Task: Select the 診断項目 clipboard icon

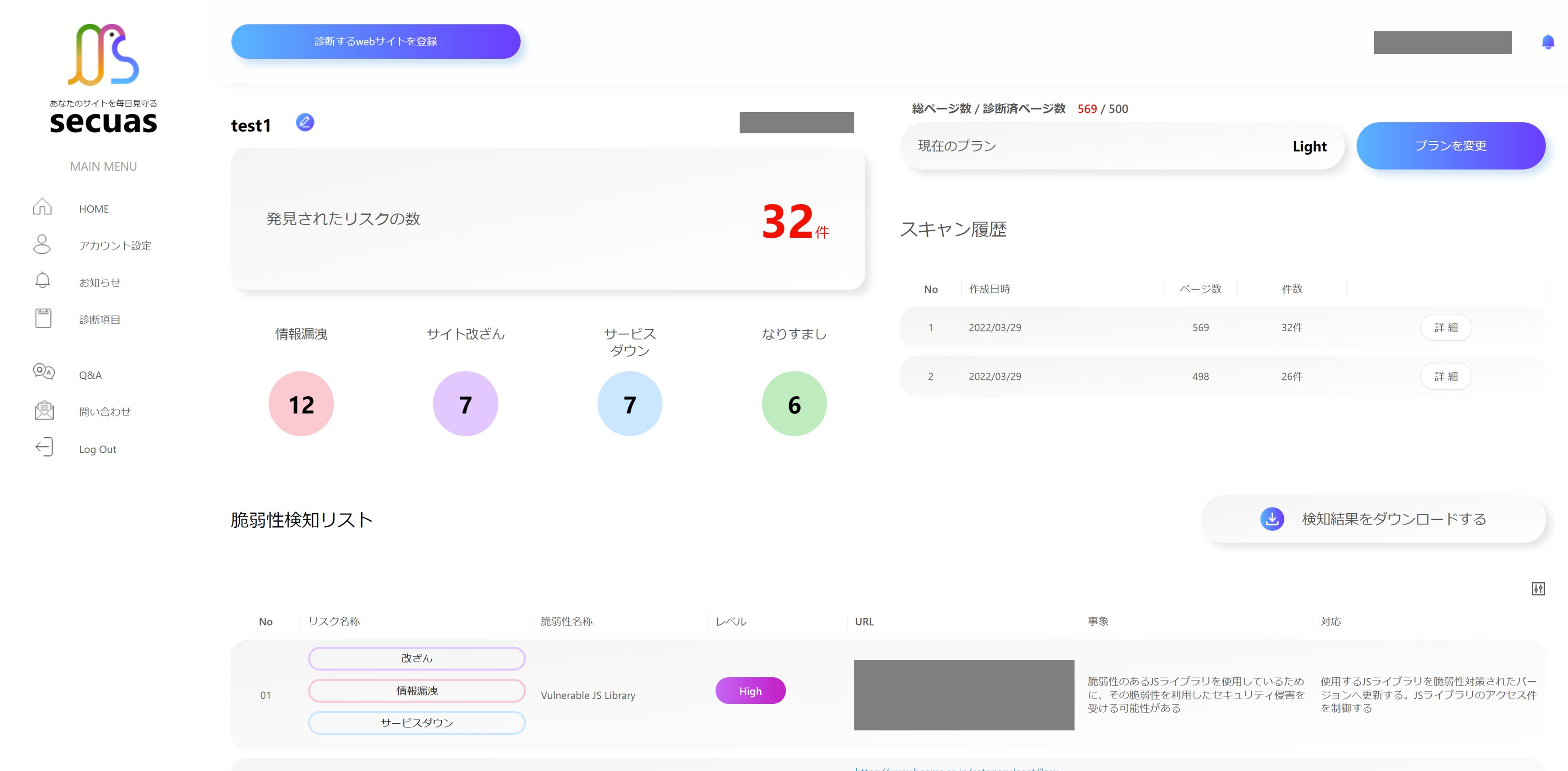Action: (43, 318)
